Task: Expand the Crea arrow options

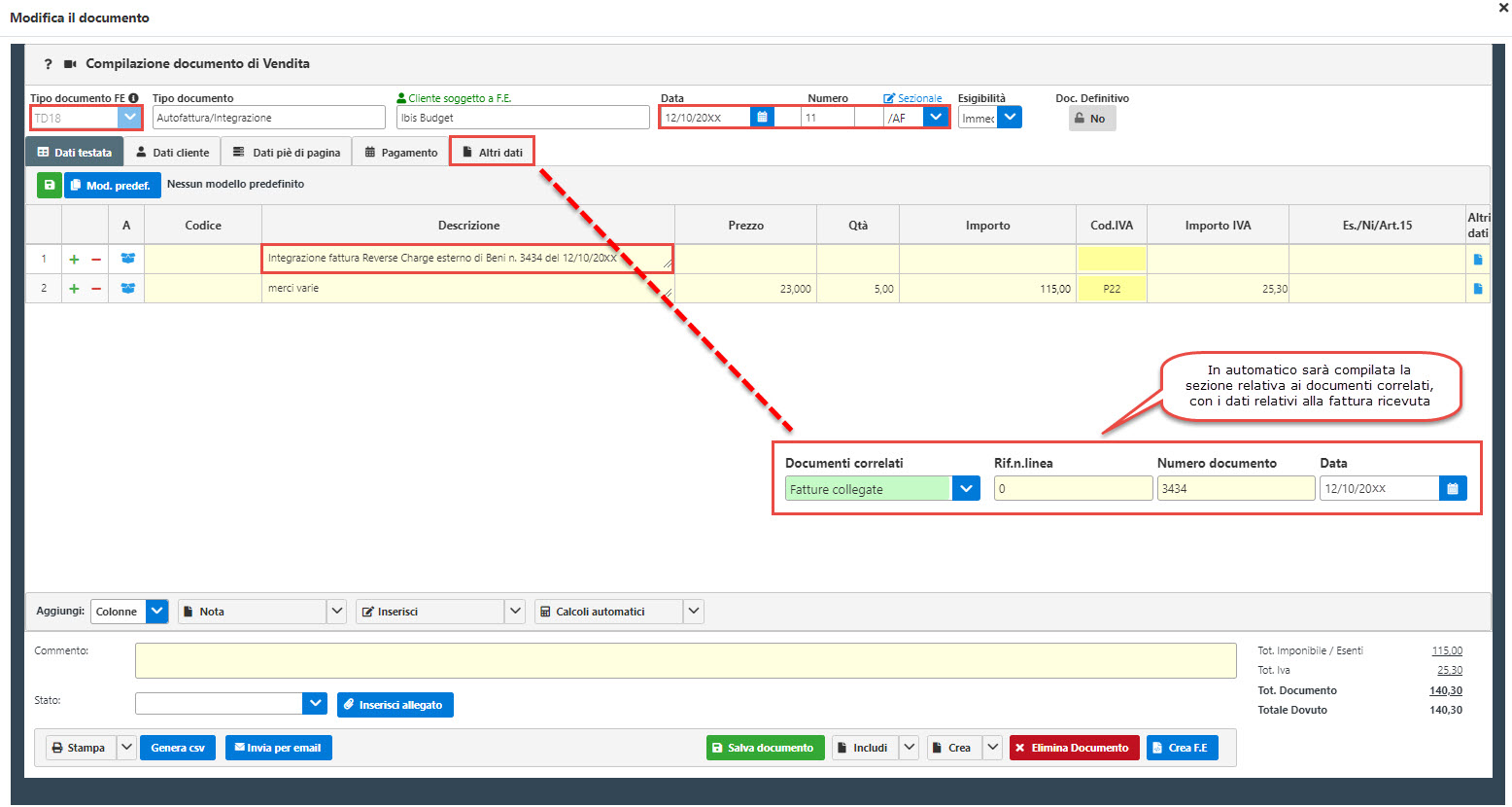Action: [992, 748]
